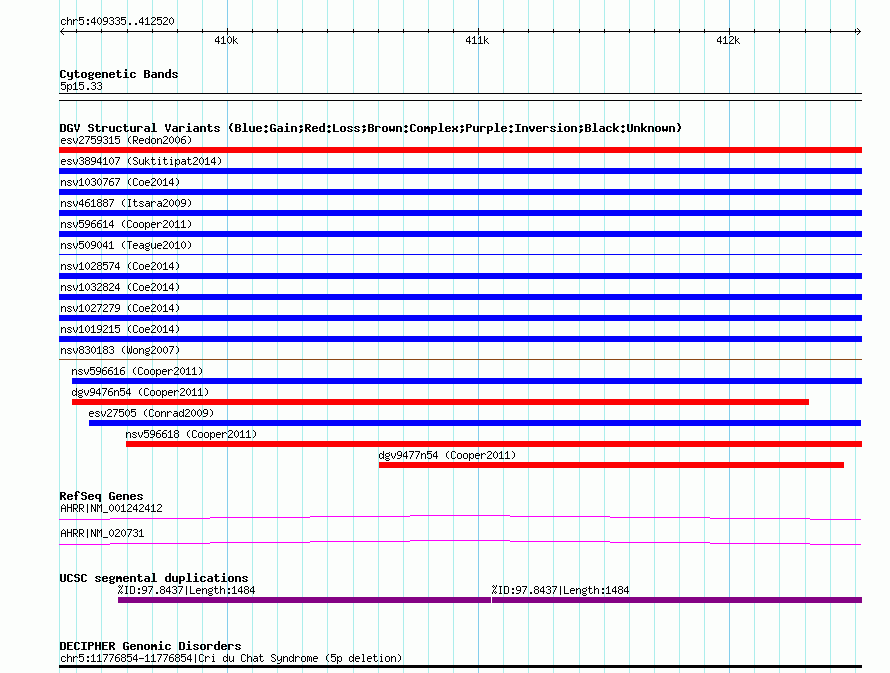Open the nsv1019215 (Coe2014) variant label

[x=120, y=329]
